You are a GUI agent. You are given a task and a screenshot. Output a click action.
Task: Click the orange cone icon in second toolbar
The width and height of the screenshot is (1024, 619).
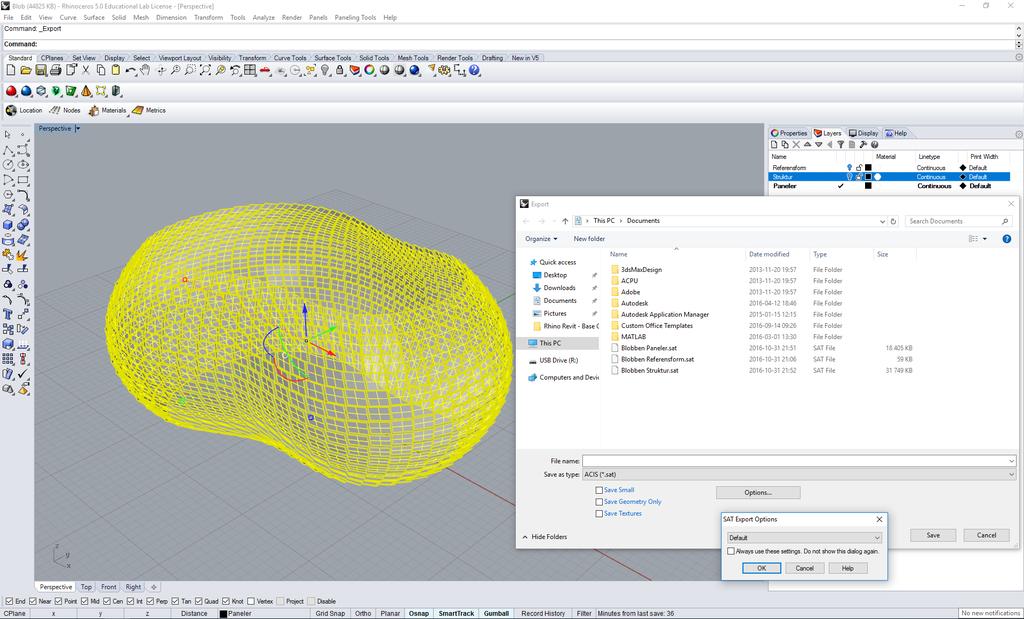(x=86, y=91)
